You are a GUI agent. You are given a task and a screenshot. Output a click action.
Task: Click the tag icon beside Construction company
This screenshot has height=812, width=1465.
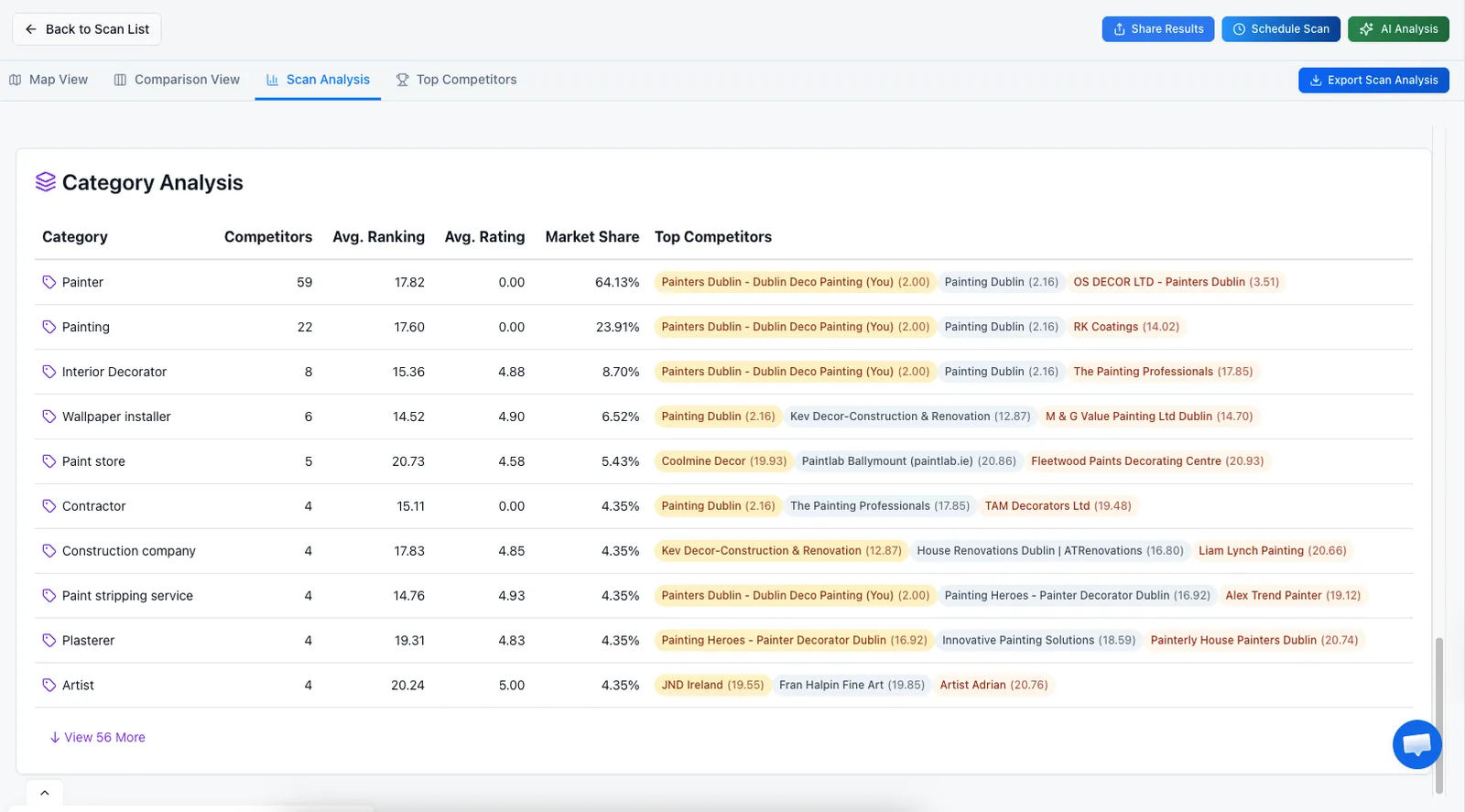point(49,551)
